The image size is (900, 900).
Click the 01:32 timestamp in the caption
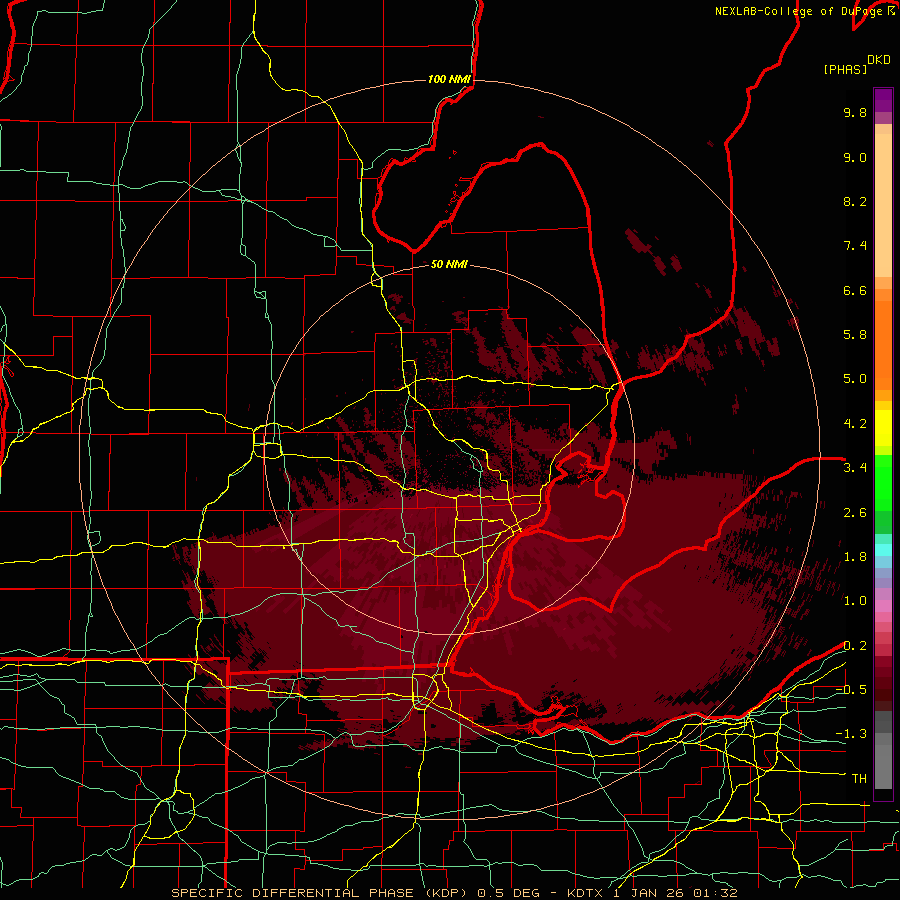pos(717,893)
